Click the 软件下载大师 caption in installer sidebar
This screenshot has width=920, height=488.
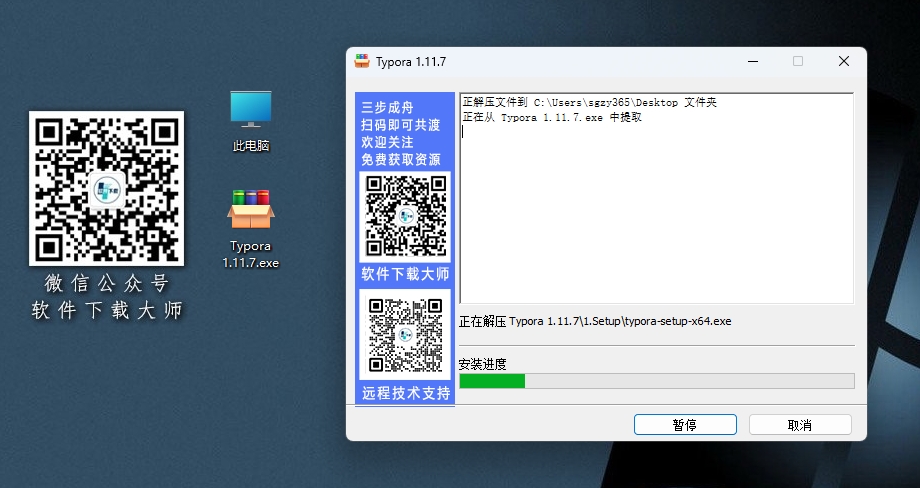pos(405,274)
